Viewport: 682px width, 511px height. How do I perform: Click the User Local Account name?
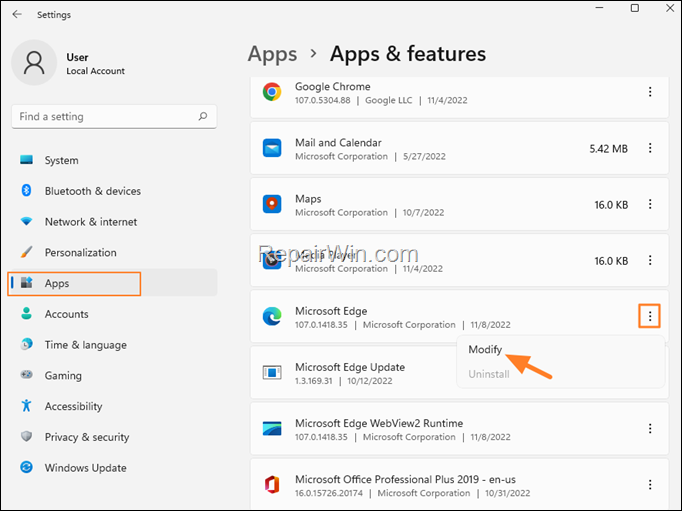point(95,64)
